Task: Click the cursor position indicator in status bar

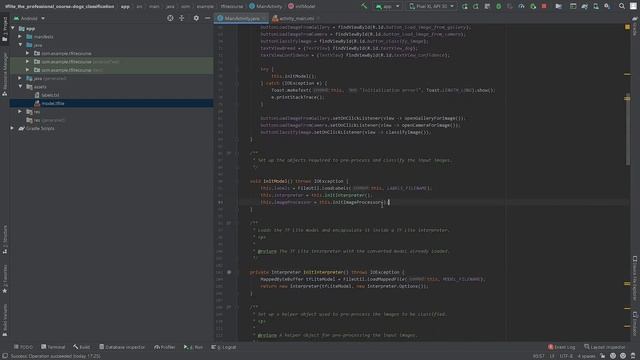Action: click(x=539, y=356)
